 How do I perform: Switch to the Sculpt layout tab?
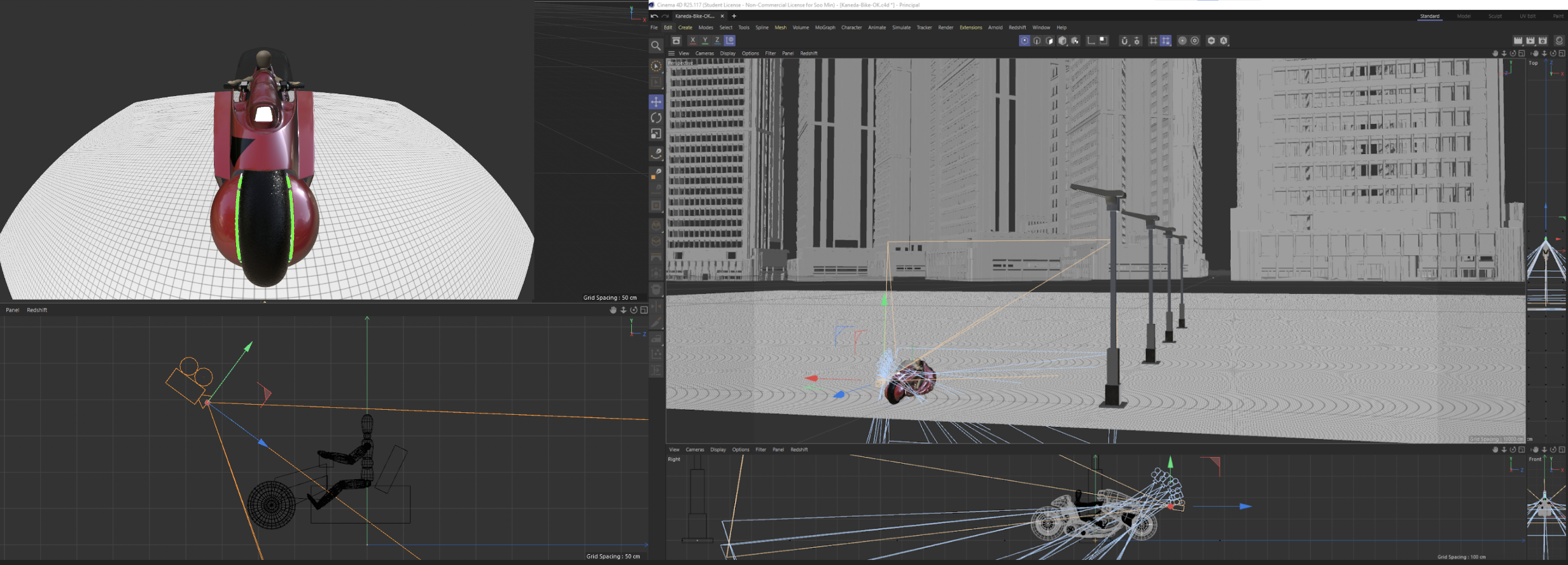click(1495, 16)
